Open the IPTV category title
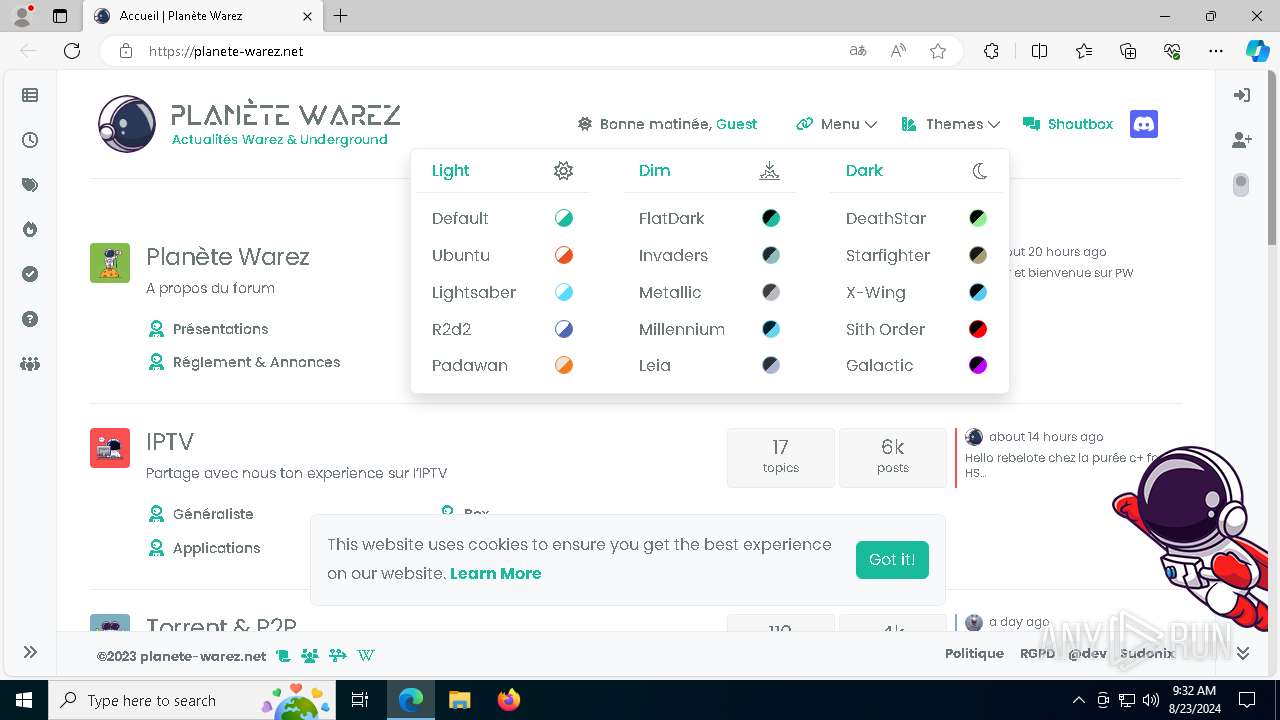 click(x=170, y=442)
